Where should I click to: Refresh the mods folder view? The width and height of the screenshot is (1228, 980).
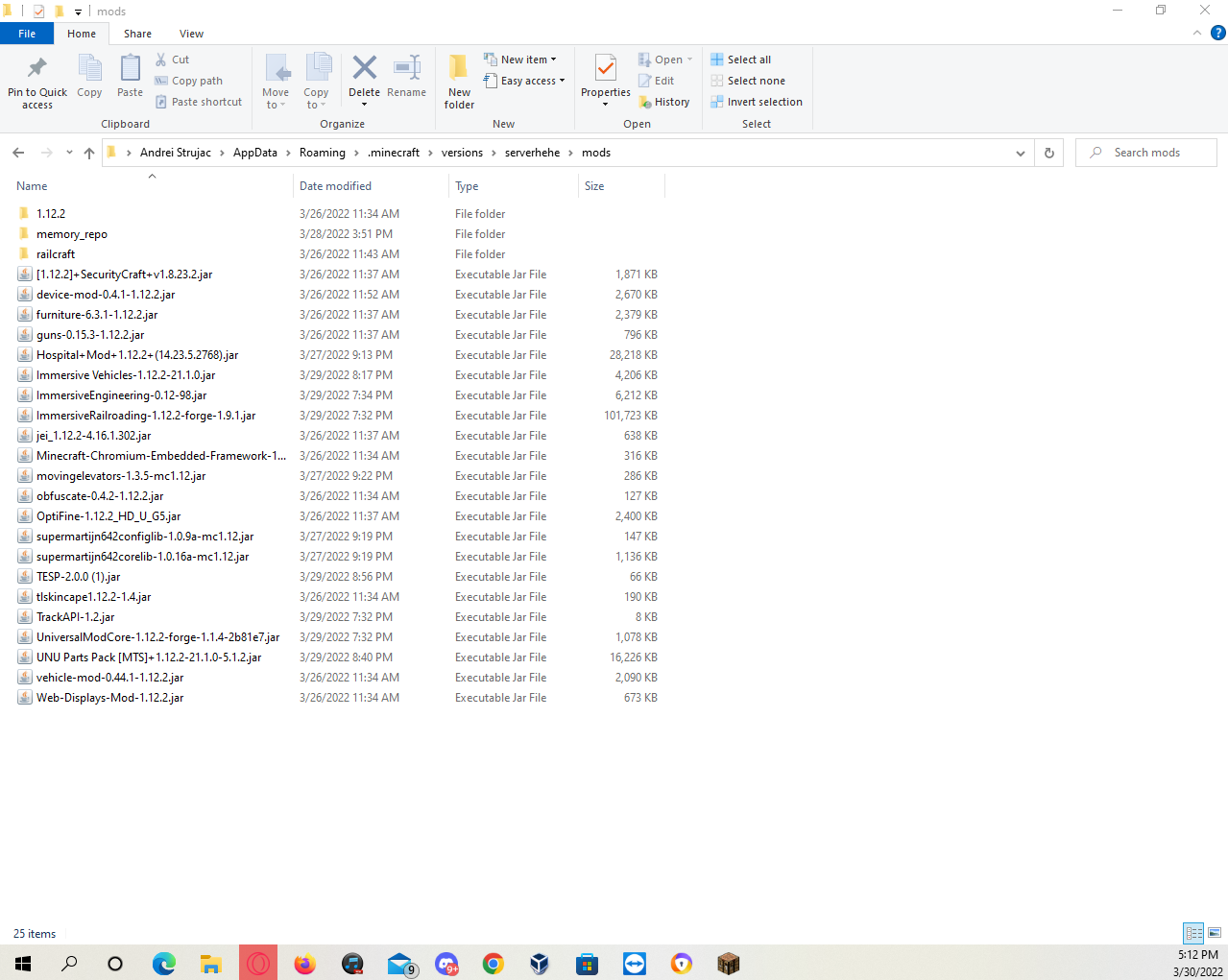[x=1049, y=153]
